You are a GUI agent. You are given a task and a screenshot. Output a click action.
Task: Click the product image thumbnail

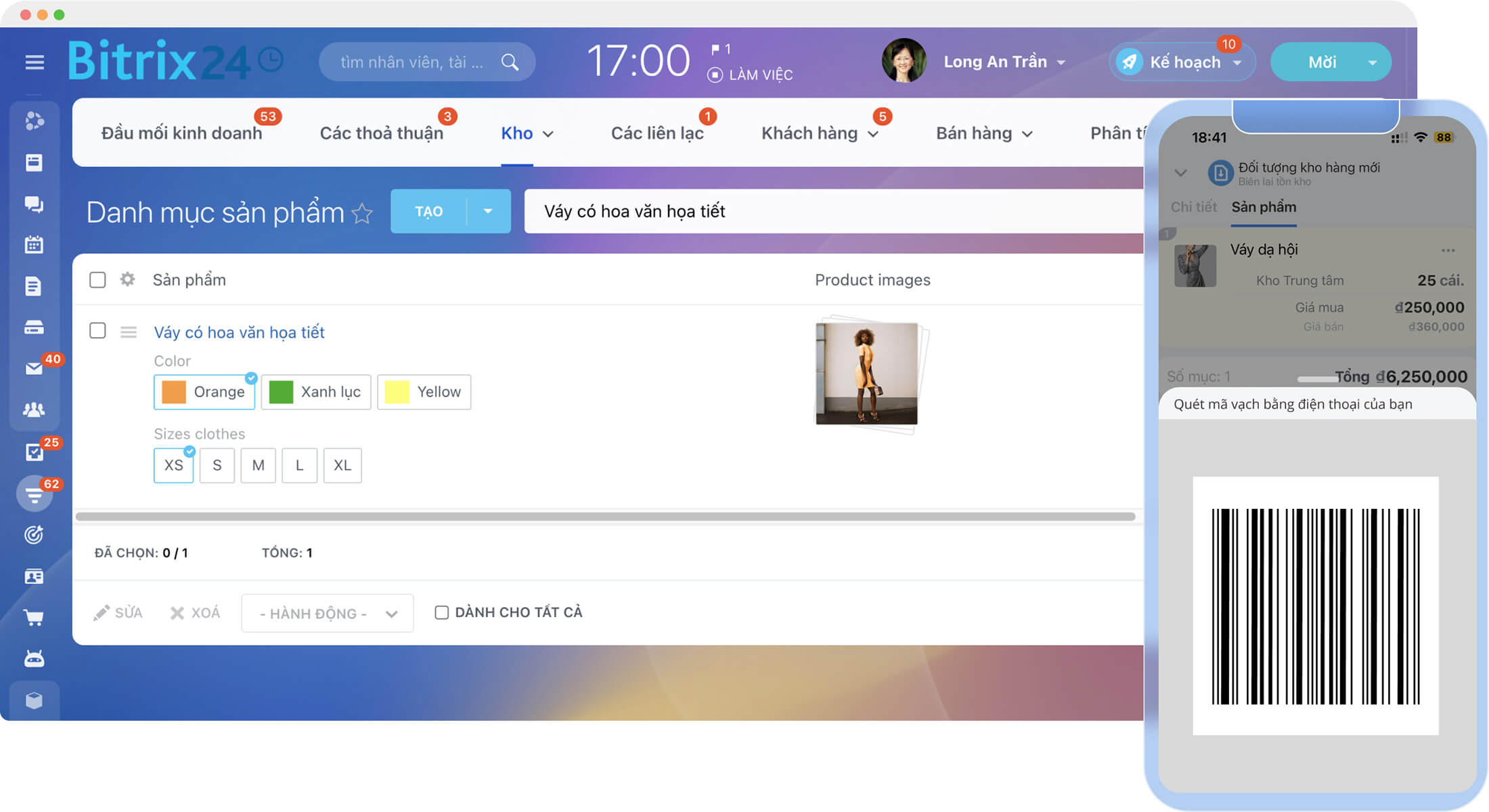tap(868, 374)
